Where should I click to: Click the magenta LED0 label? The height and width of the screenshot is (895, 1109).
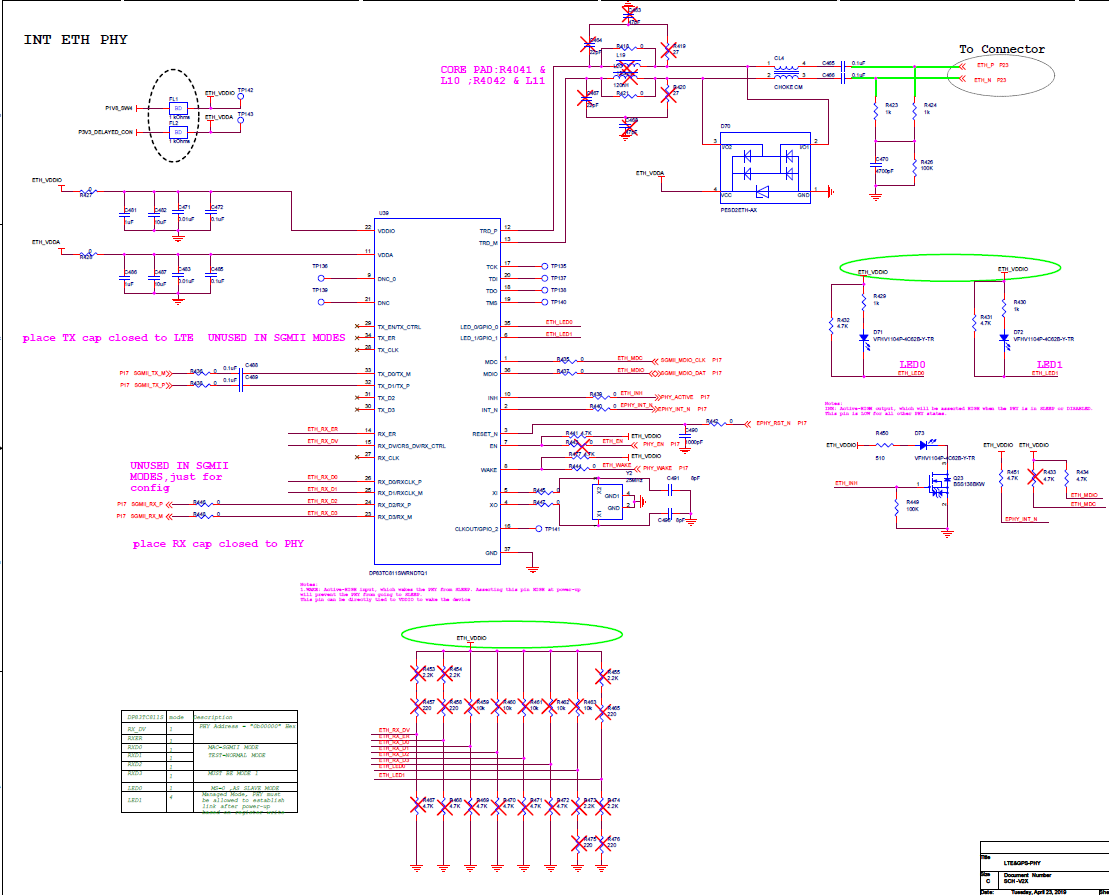912,364
